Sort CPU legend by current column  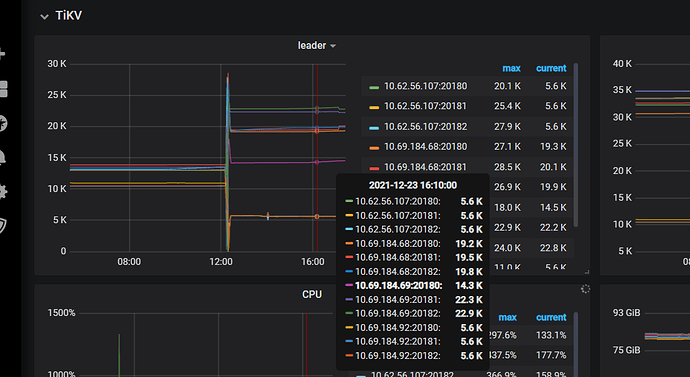(551, 317)
